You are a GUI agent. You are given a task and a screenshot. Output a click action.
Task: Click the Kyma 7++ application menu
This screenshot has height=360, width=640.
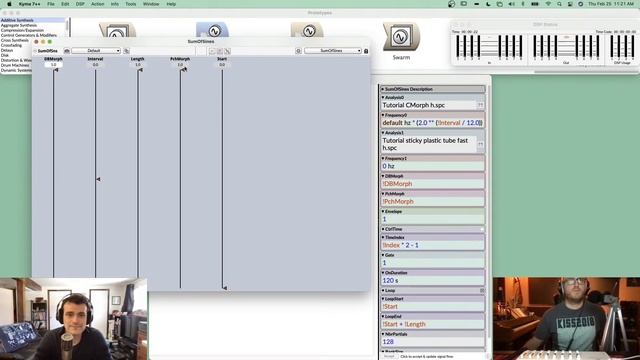click(29, 4)
